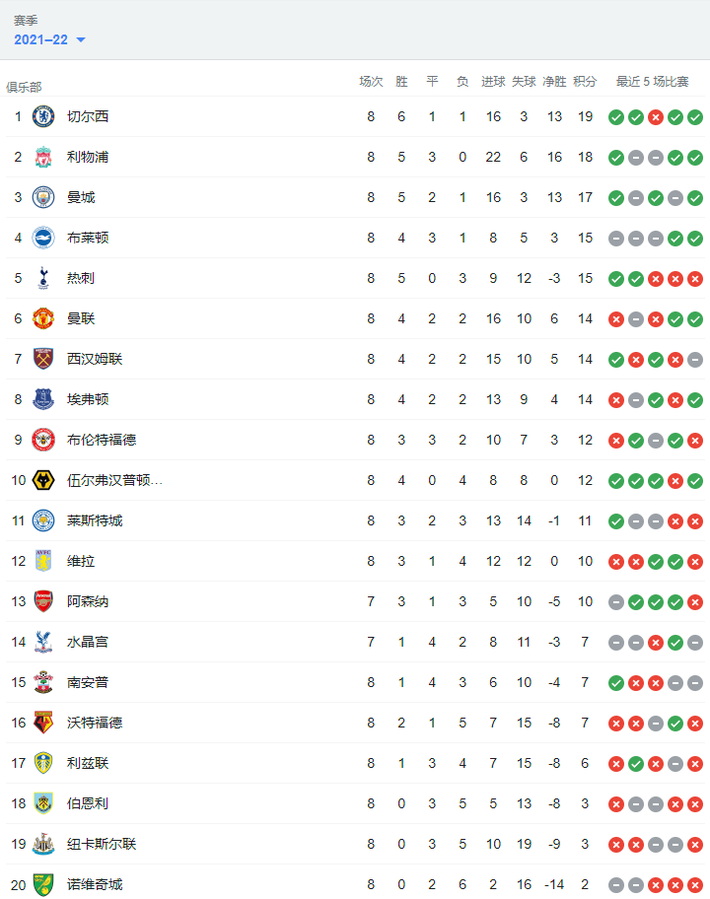This screenshot has width=710, height=899.
Task: Click the Liverpool club crest icon
Action: 43,157
